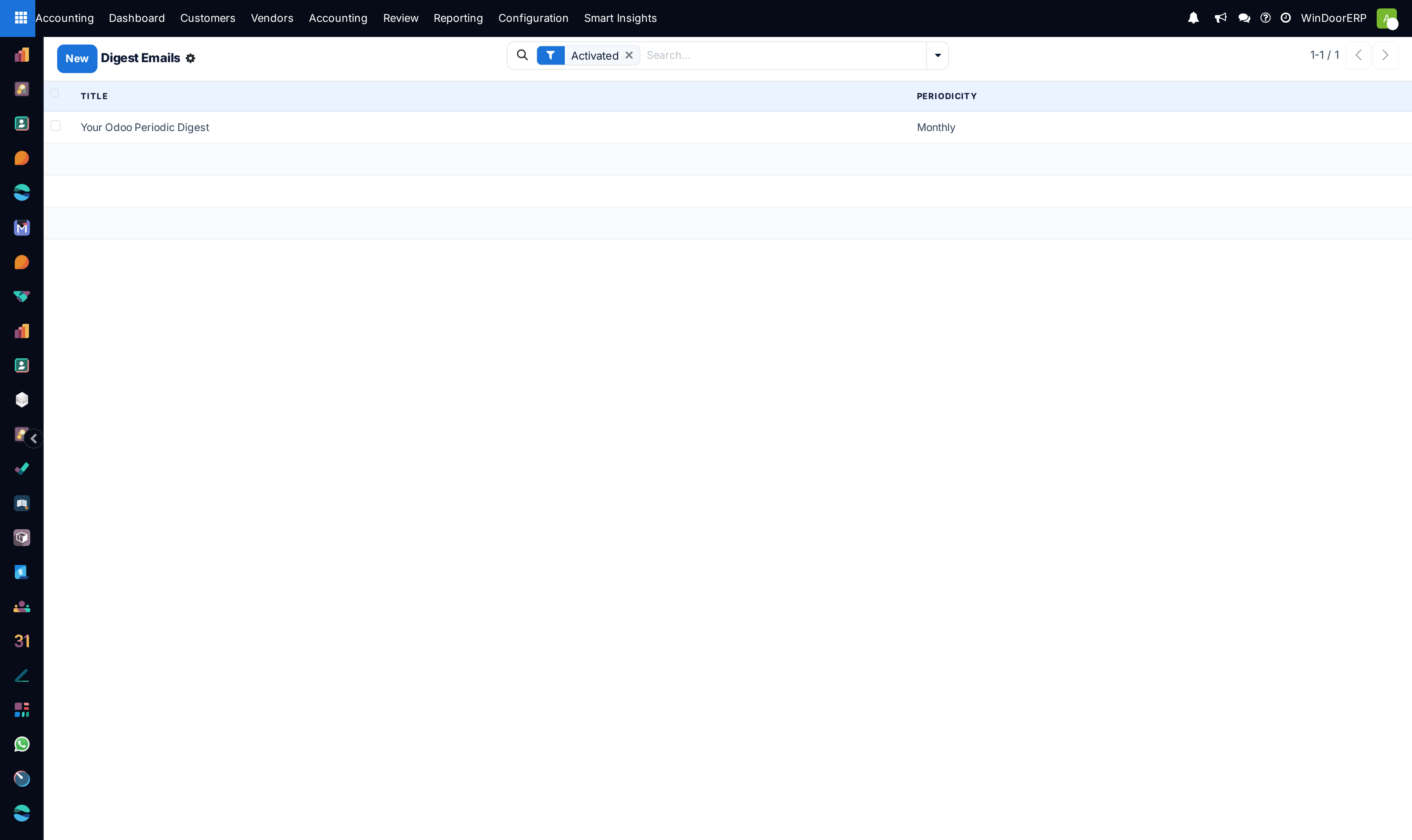Tick the select-all checkbox in header
Image resolution: width=1412 pixels, height=840 pixels.
(55, 93)
